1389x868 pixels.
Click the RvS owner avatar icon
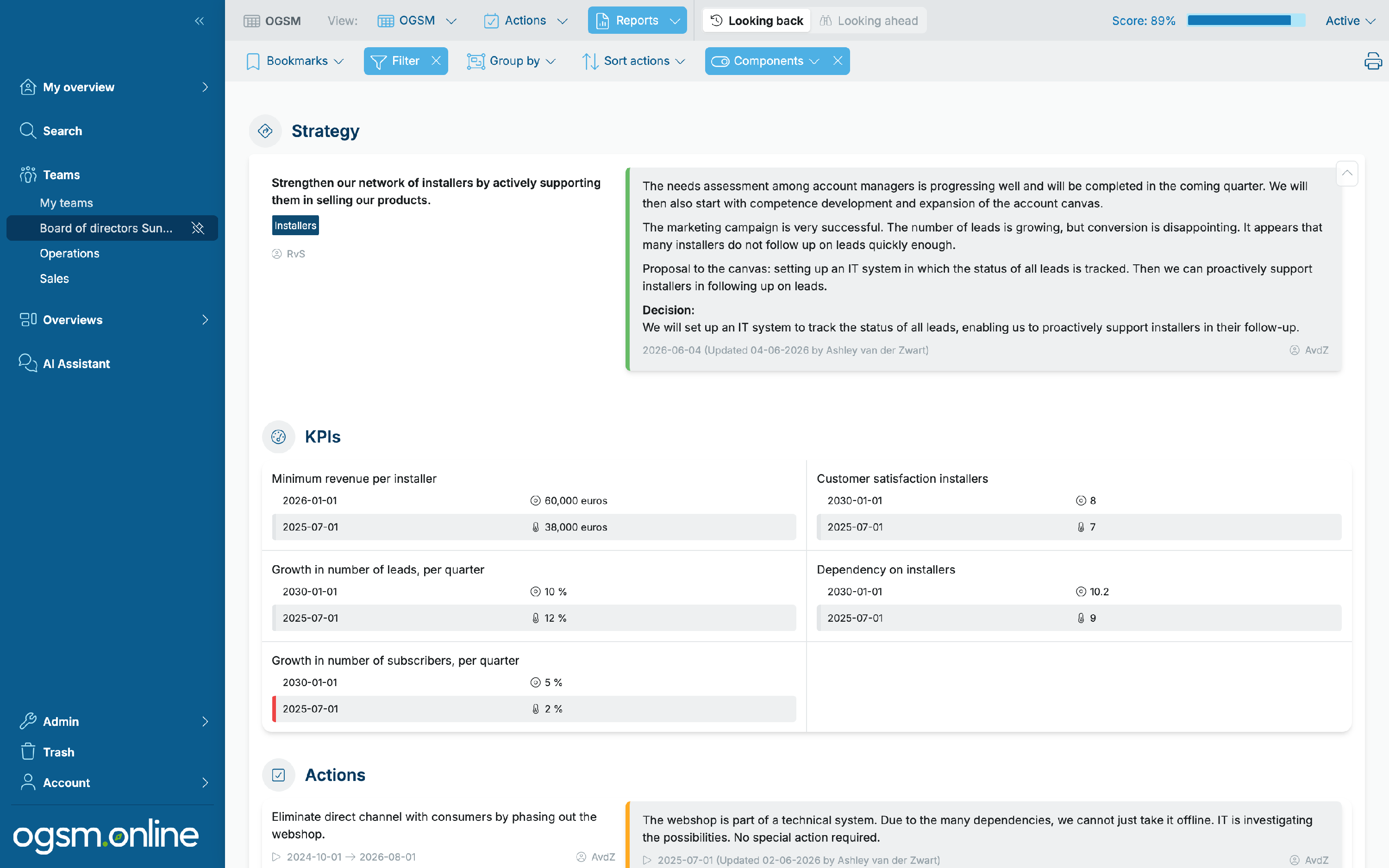[277, 254]
